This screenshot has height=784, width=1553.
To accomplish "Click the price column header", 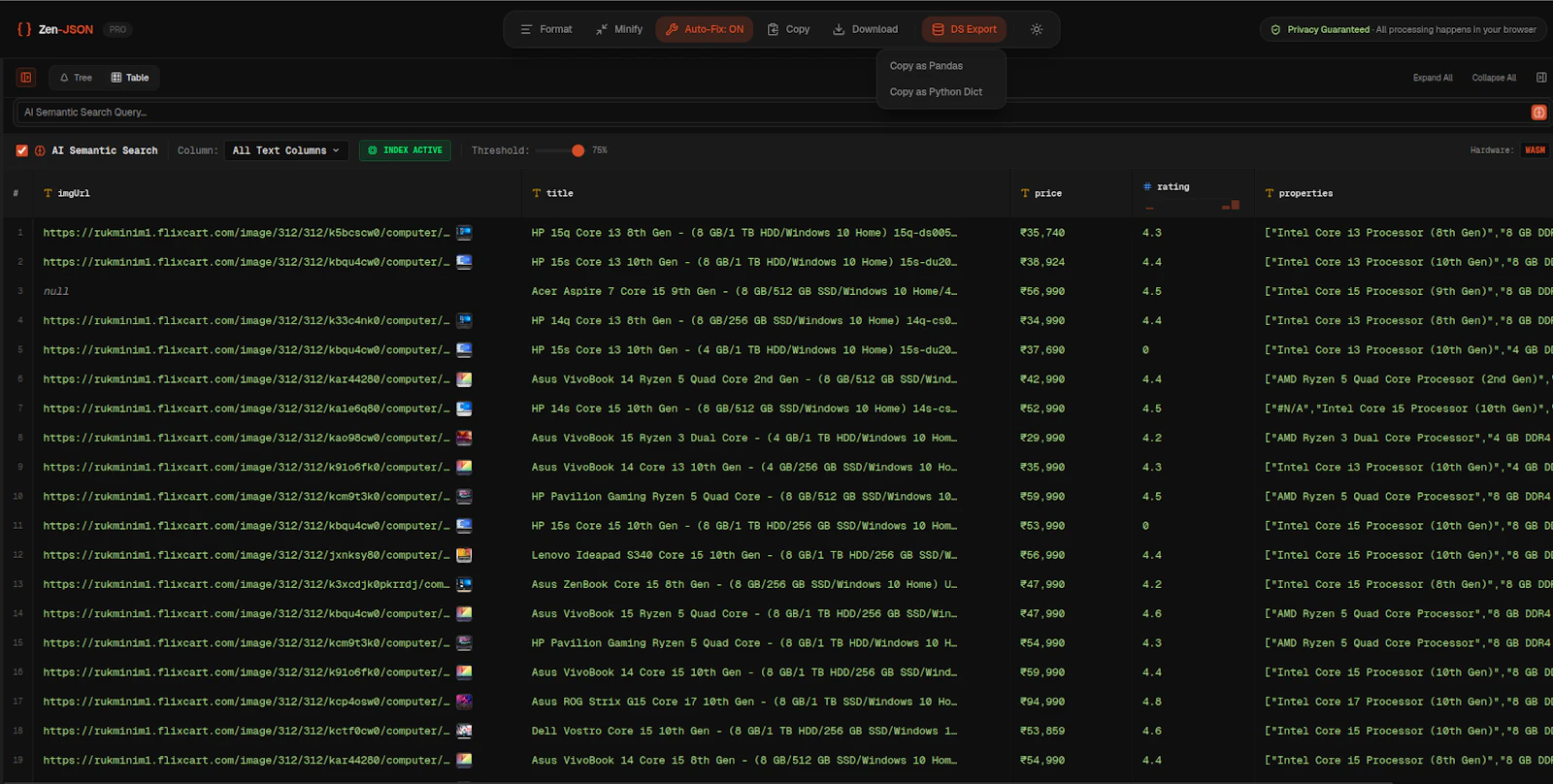I will [1072, 193].
